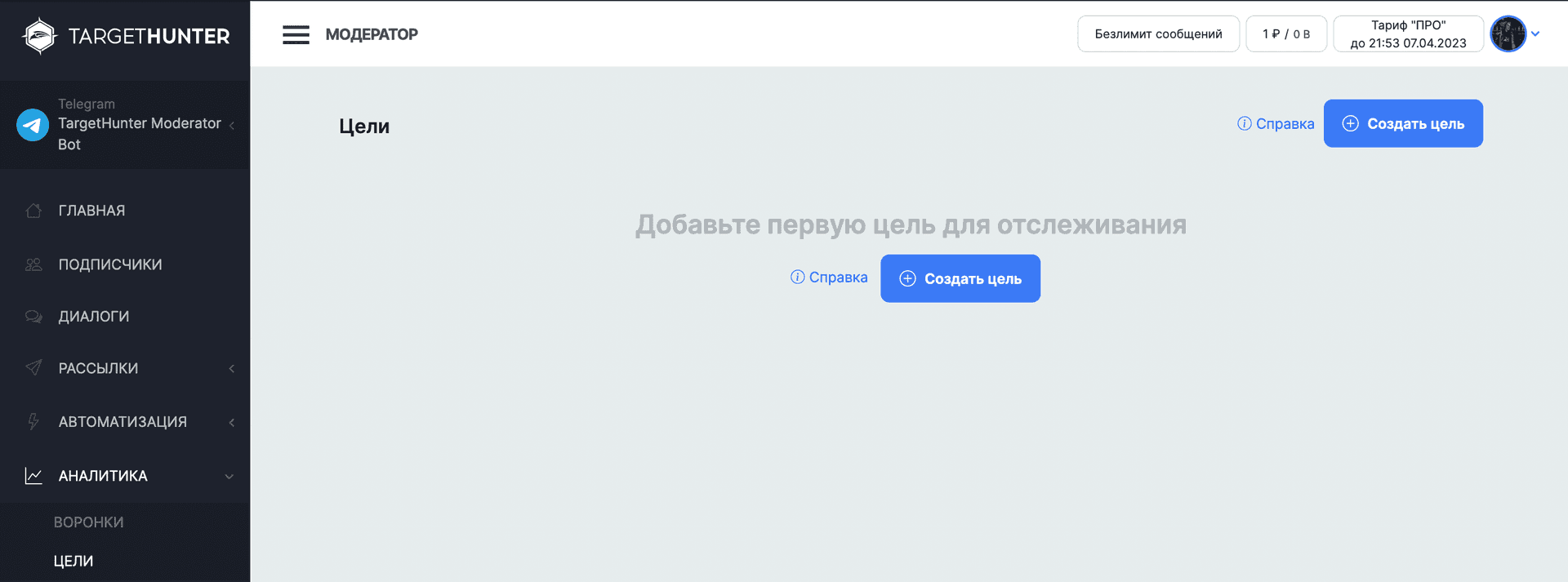
Task: Click the top-right Создать цель button
Action: (x=1403, y=123)
